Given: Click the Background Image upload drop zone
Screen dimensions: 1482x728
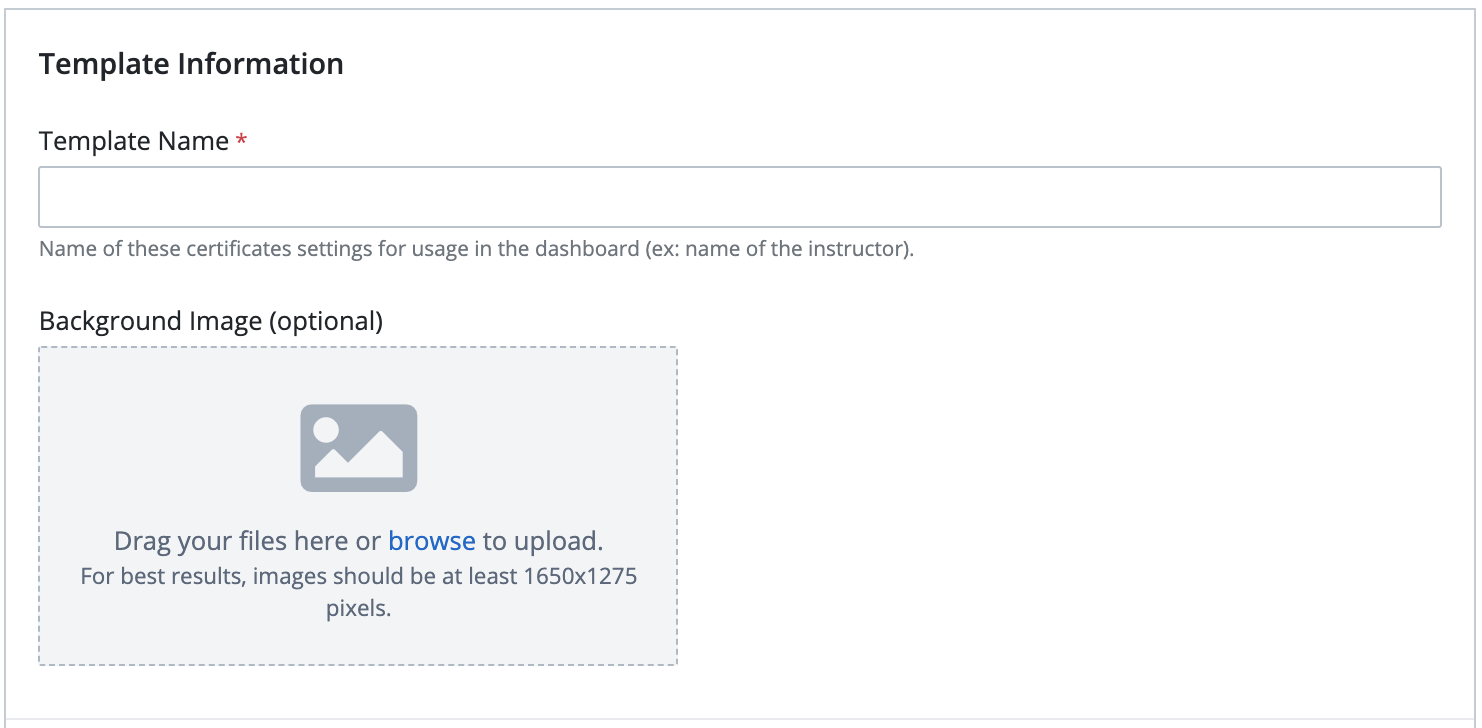Looking at the screenshot, I should click(358, 505).
